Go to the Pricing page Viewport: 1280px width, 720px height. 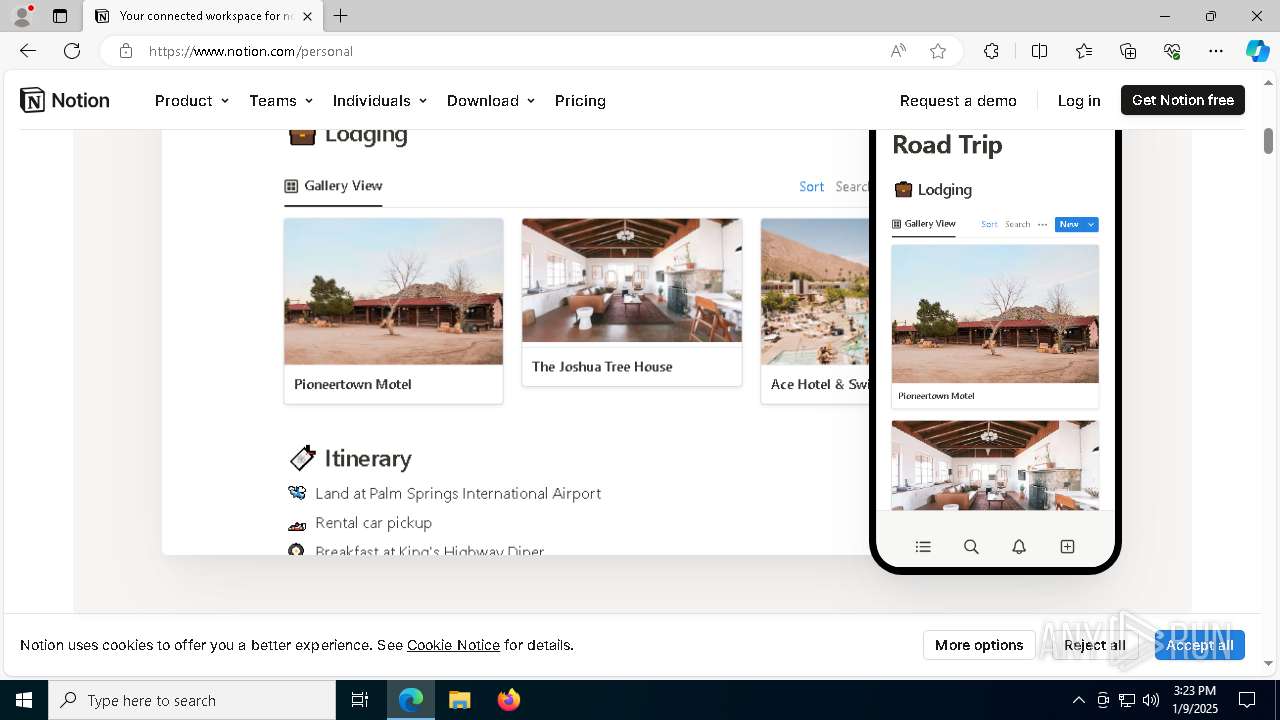point(580,100)
